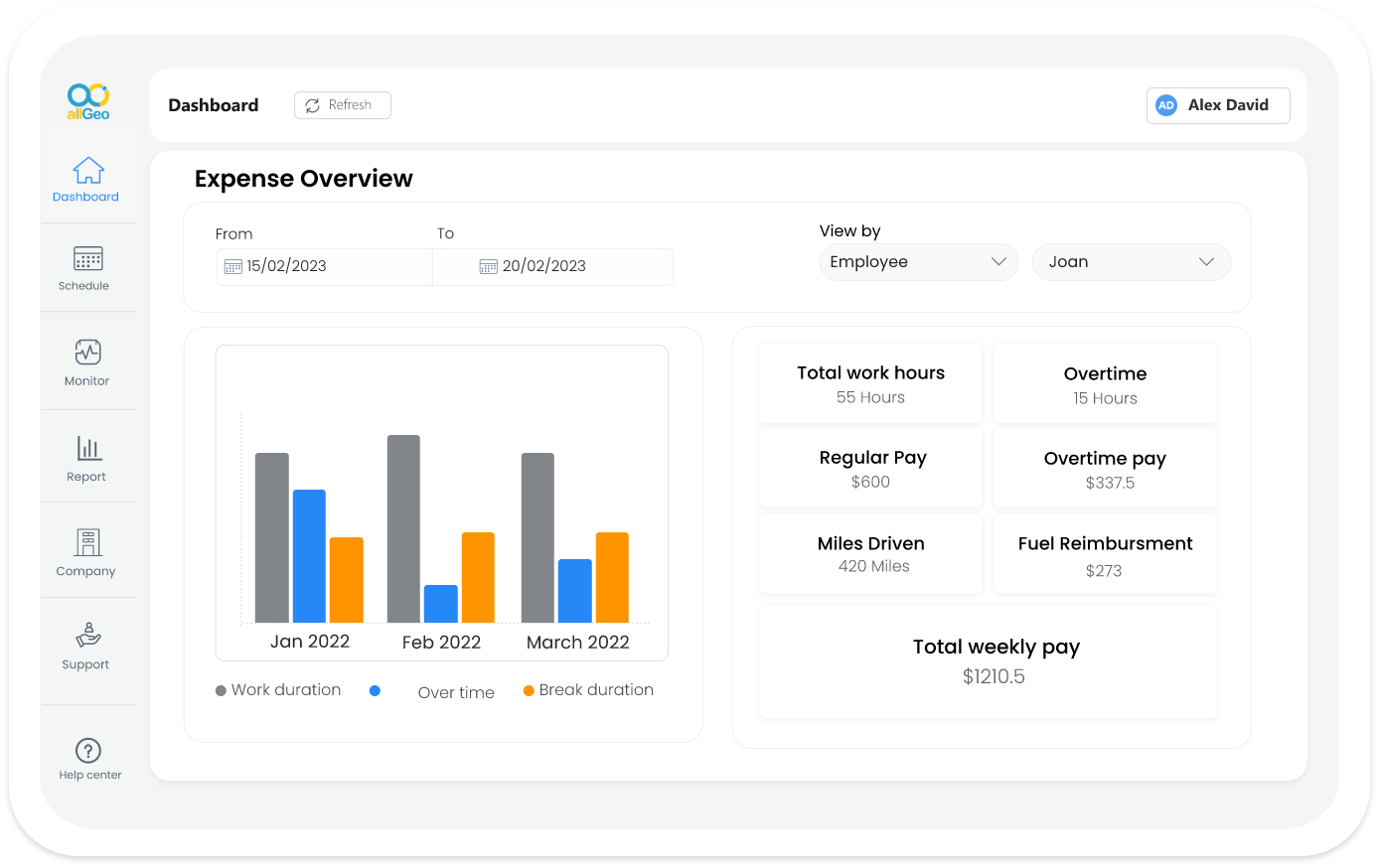The width and height of the screenshot is (1379, 868).
Task: Click the Dashboard title in header
Action: (214, 105)
